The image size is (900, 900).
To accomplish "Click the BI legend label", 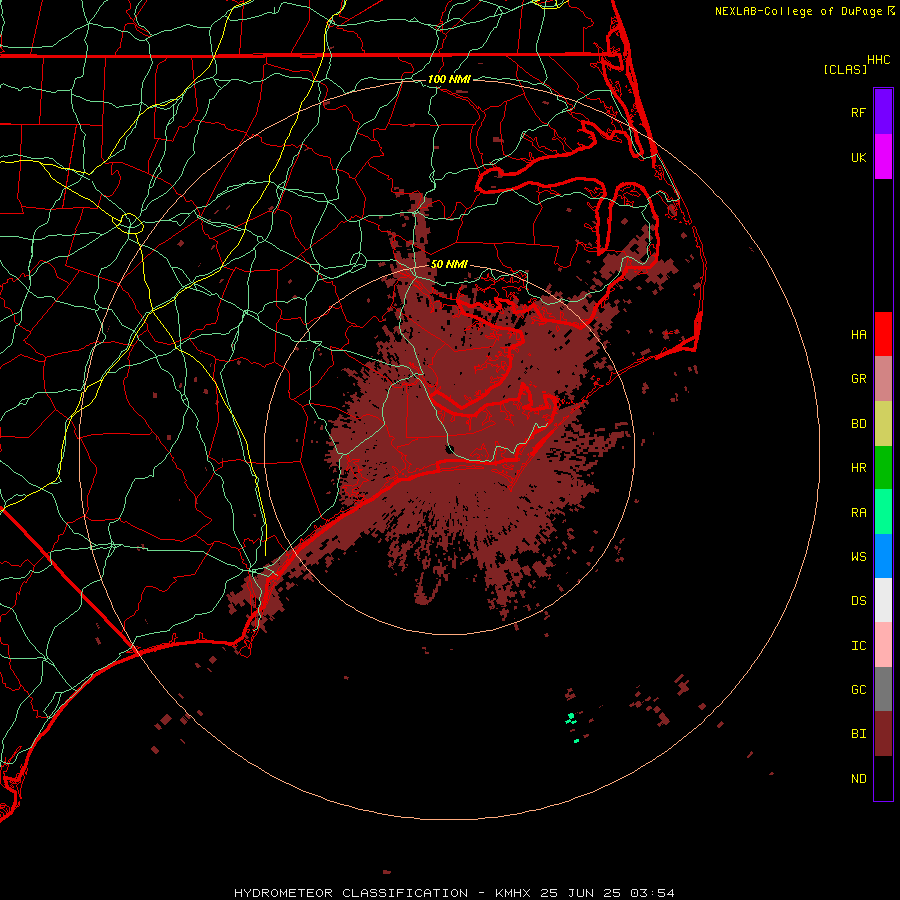I will [858, 734].
